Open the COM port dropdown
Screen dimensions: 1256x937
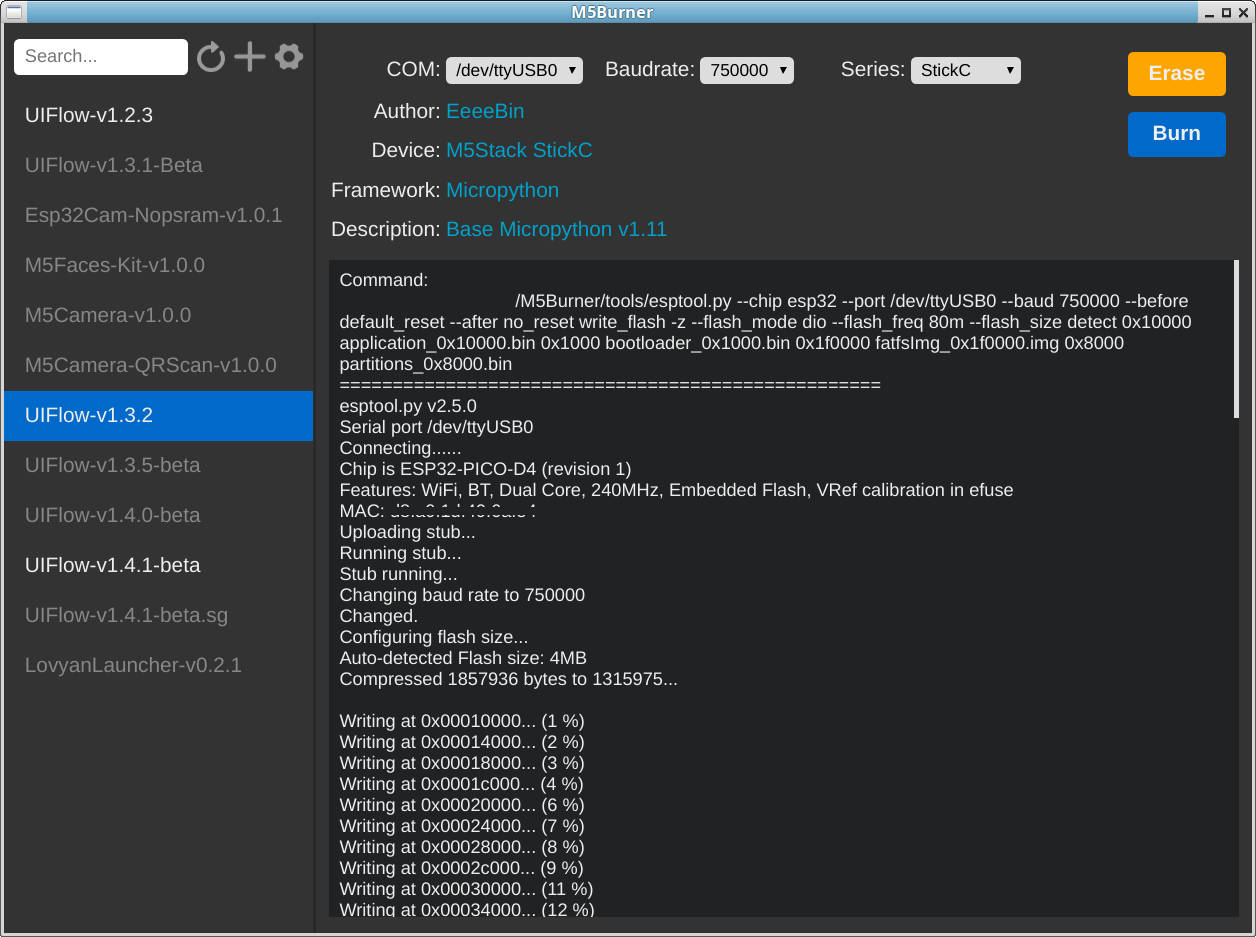coord(514,70)
